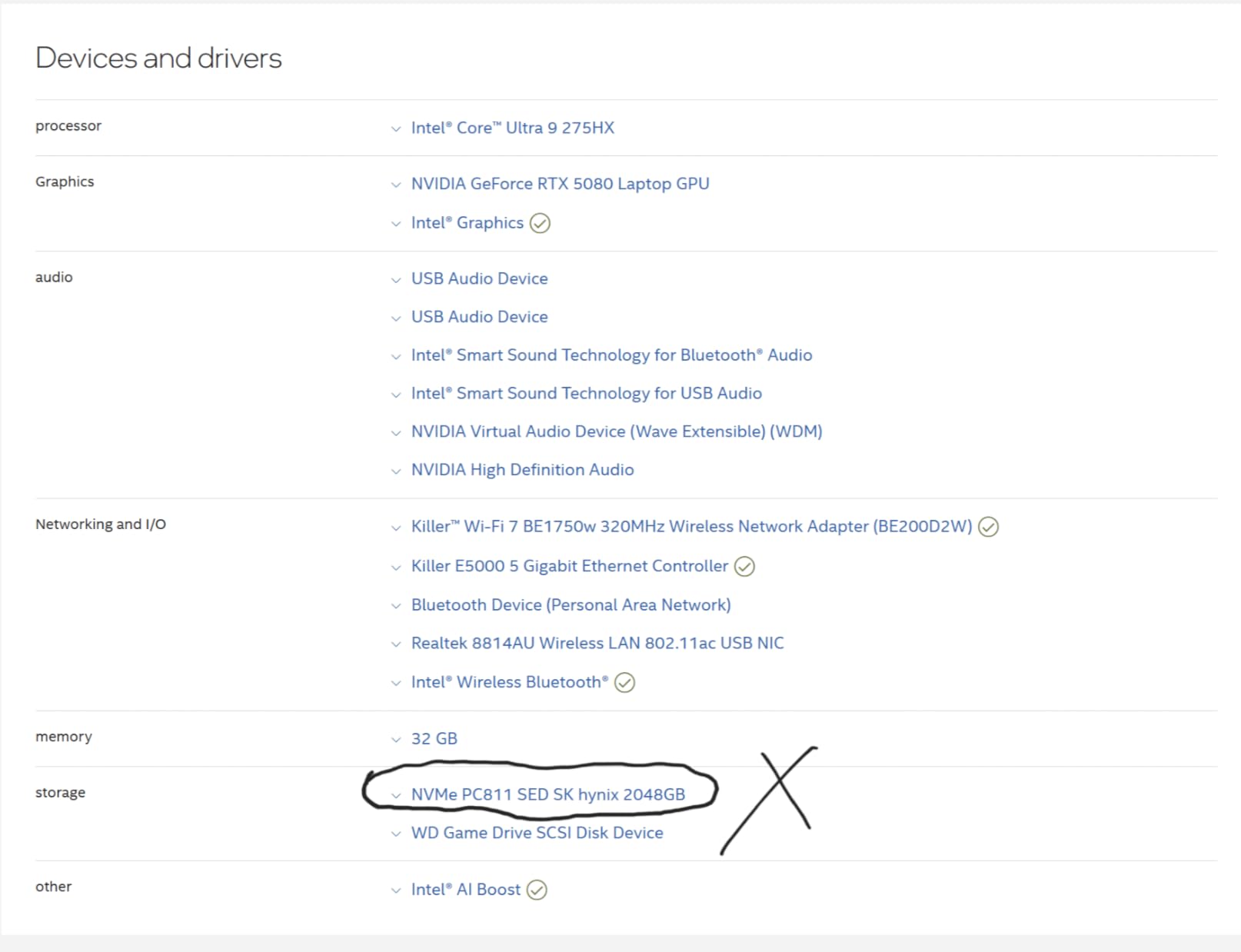
Task: Click Realtek 8814AU Wireless LAN USB NIC link
Action: (x=597, y=643)
